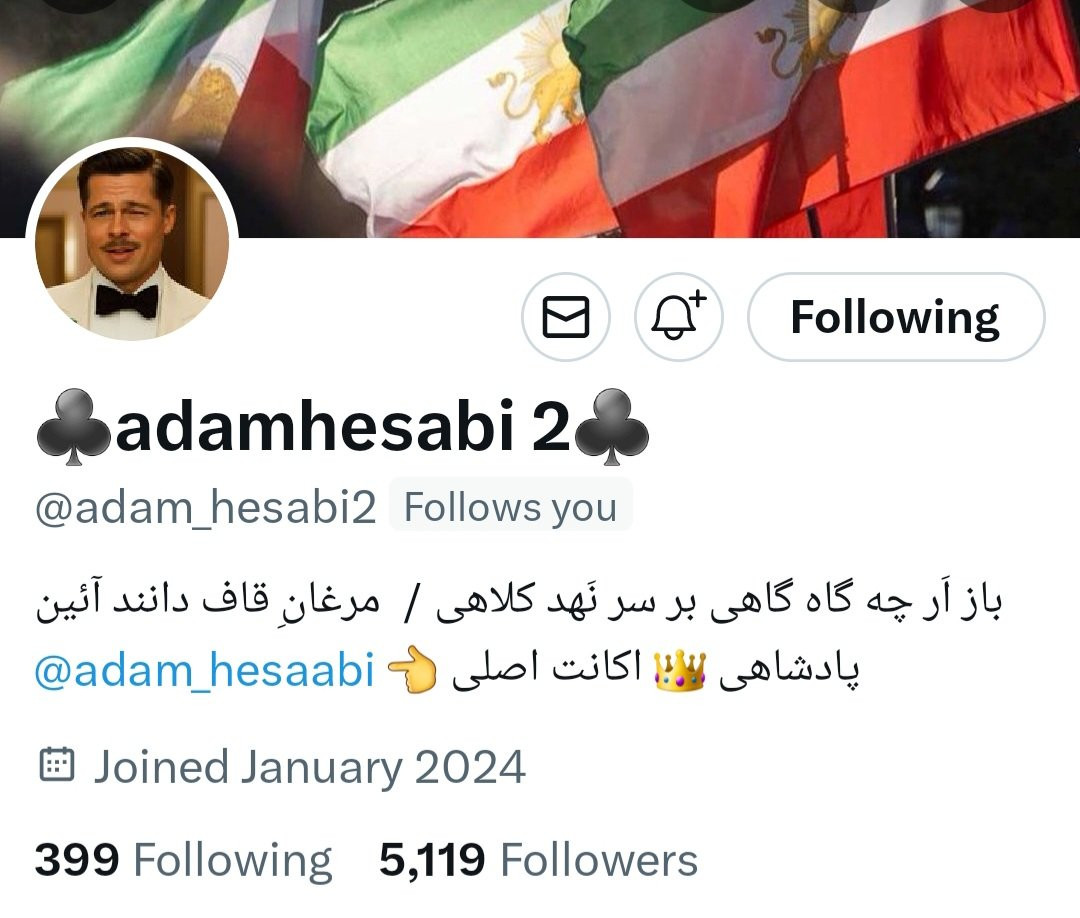The height and width of the screenshot is (918, 1080).
Task: Click the calendar icon beside Joined date
Action: (56, 764)
